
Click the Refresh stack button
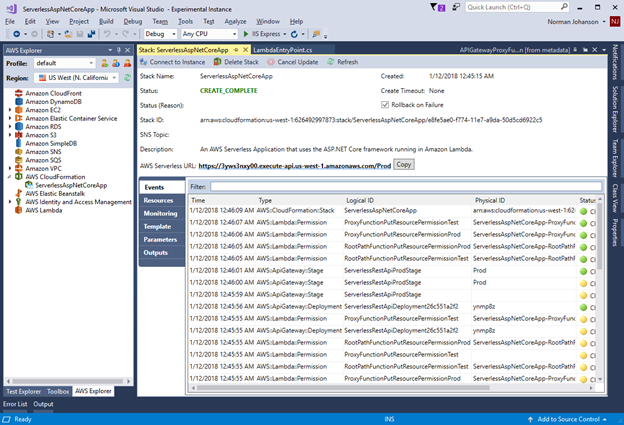(342, 62)
